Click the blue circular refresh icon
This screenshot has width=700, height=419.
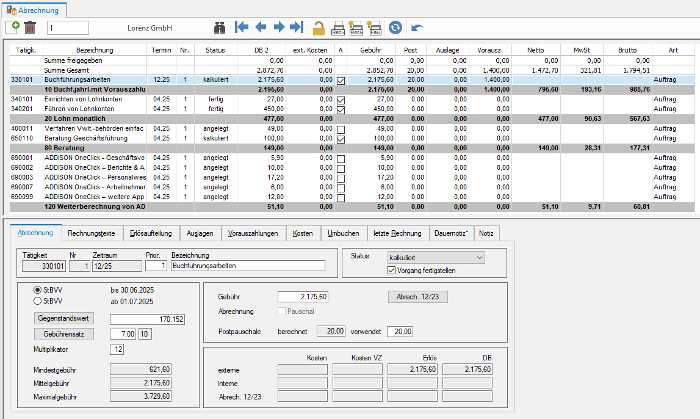(x=395, y=28)
